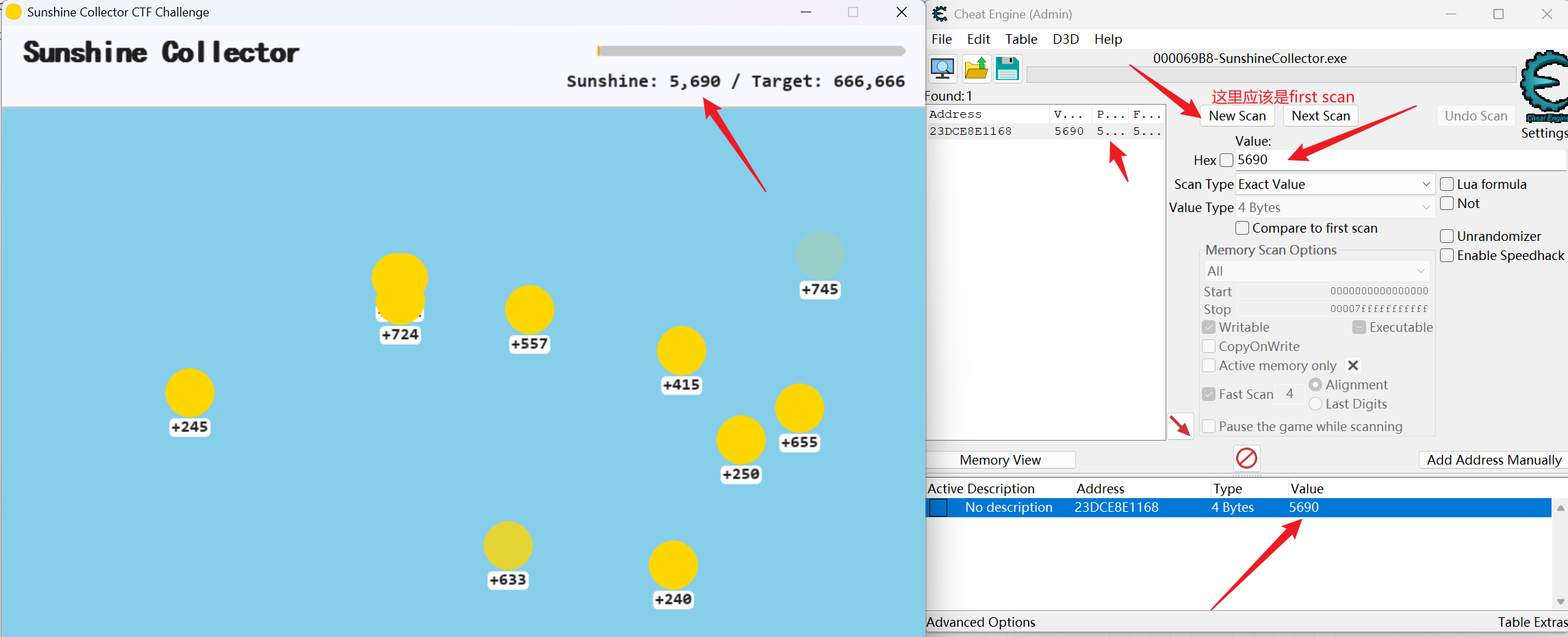Click the Memory View button
The image size is (1568, 637).
[1000, 460]
